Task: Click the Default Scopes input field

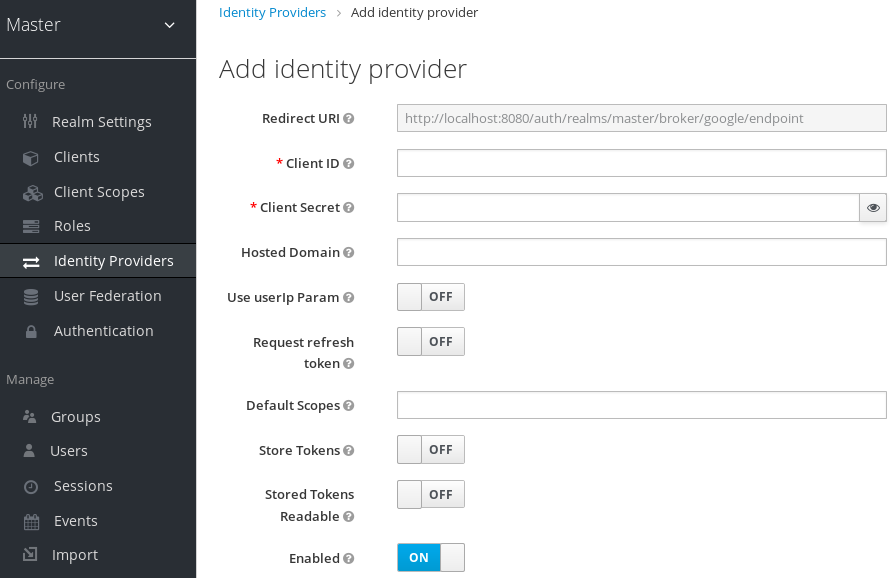Action: coord(641,405)
